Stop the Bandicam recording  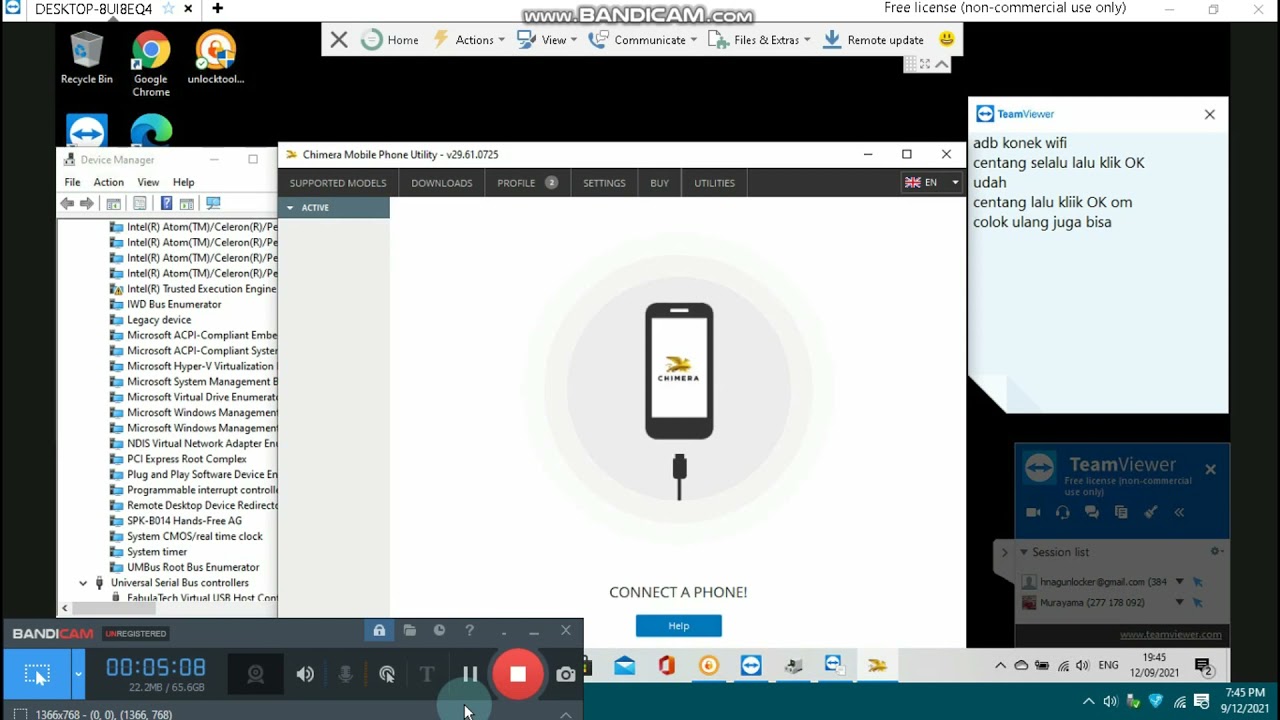coord(517,674)
